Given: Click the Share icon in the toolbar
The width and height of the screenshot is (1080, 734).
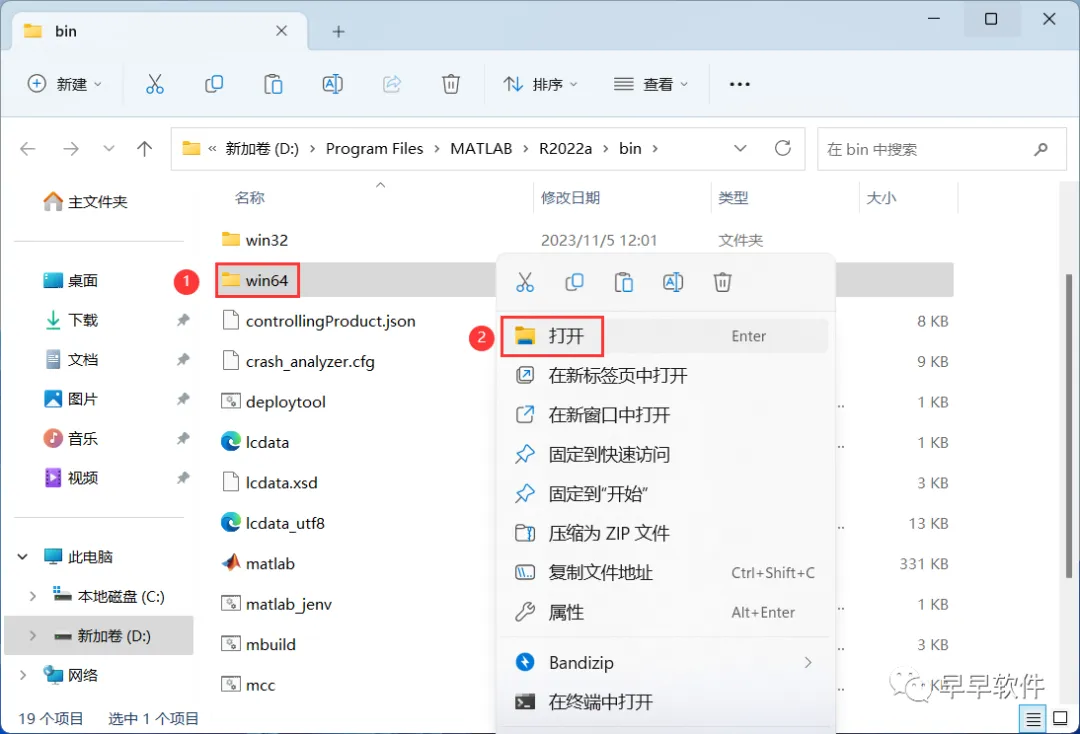Looking at the screenshot, I should (x=392, y=84).
